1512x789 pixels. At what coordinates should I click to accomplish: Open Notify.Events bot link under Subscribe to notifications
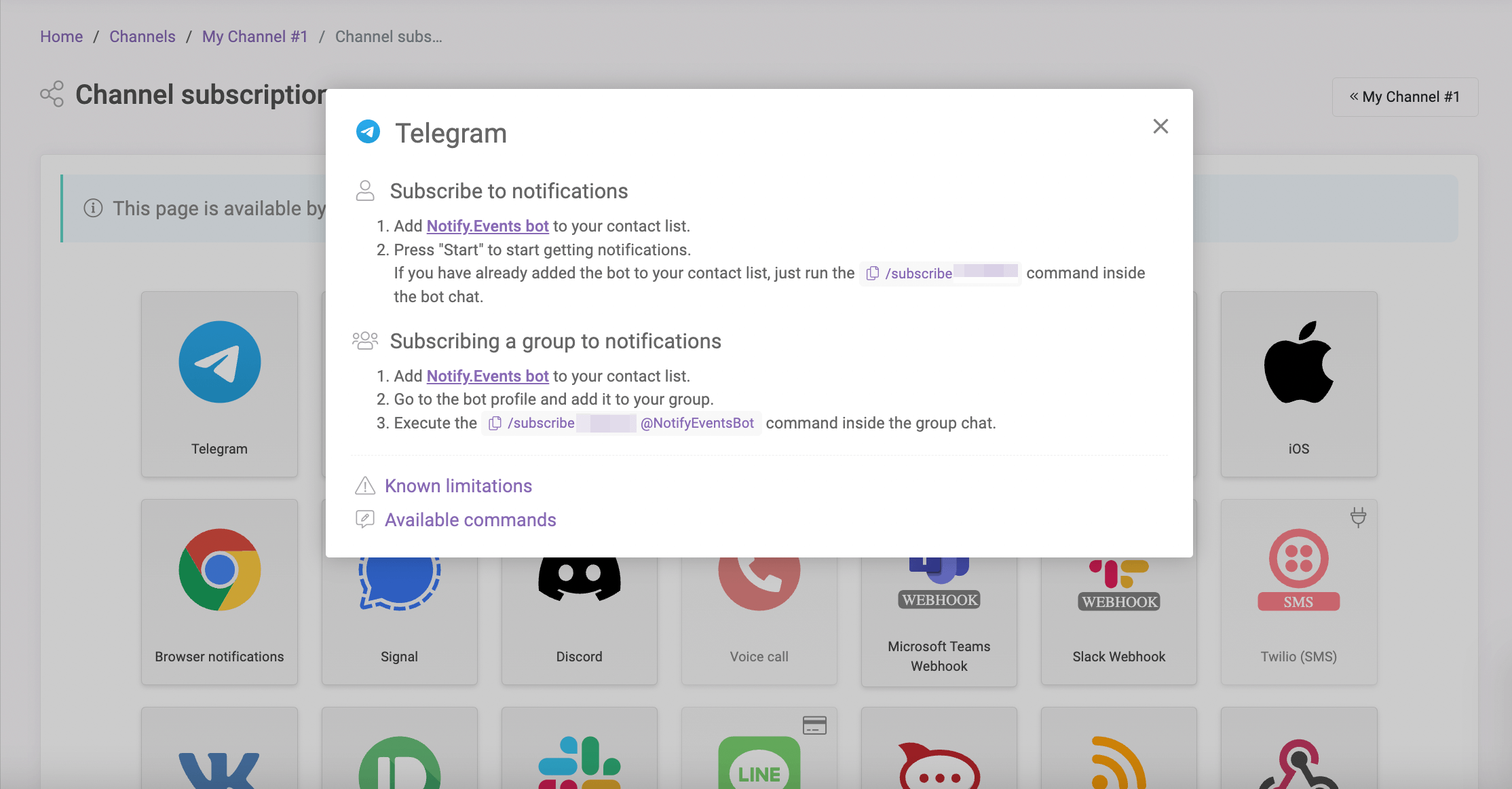pyautogui.click(x=487, y=226)
